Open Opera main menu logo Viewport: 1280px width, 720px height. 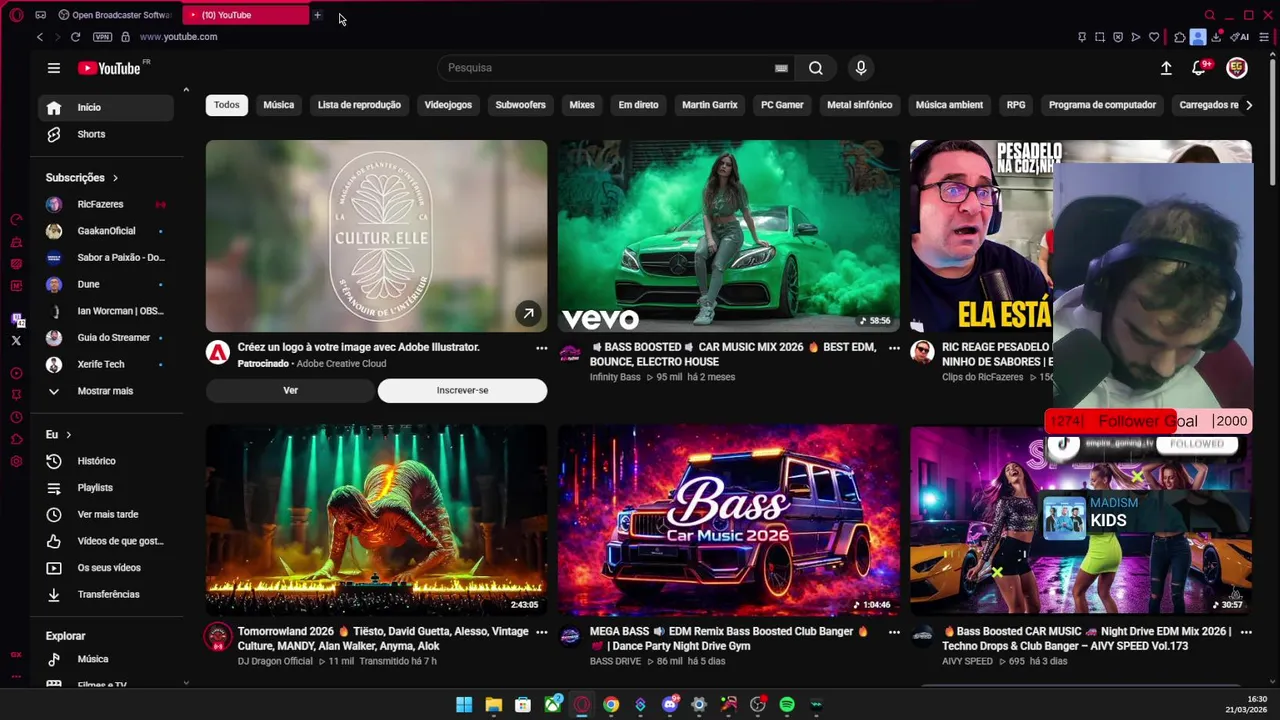pos(16,15)
